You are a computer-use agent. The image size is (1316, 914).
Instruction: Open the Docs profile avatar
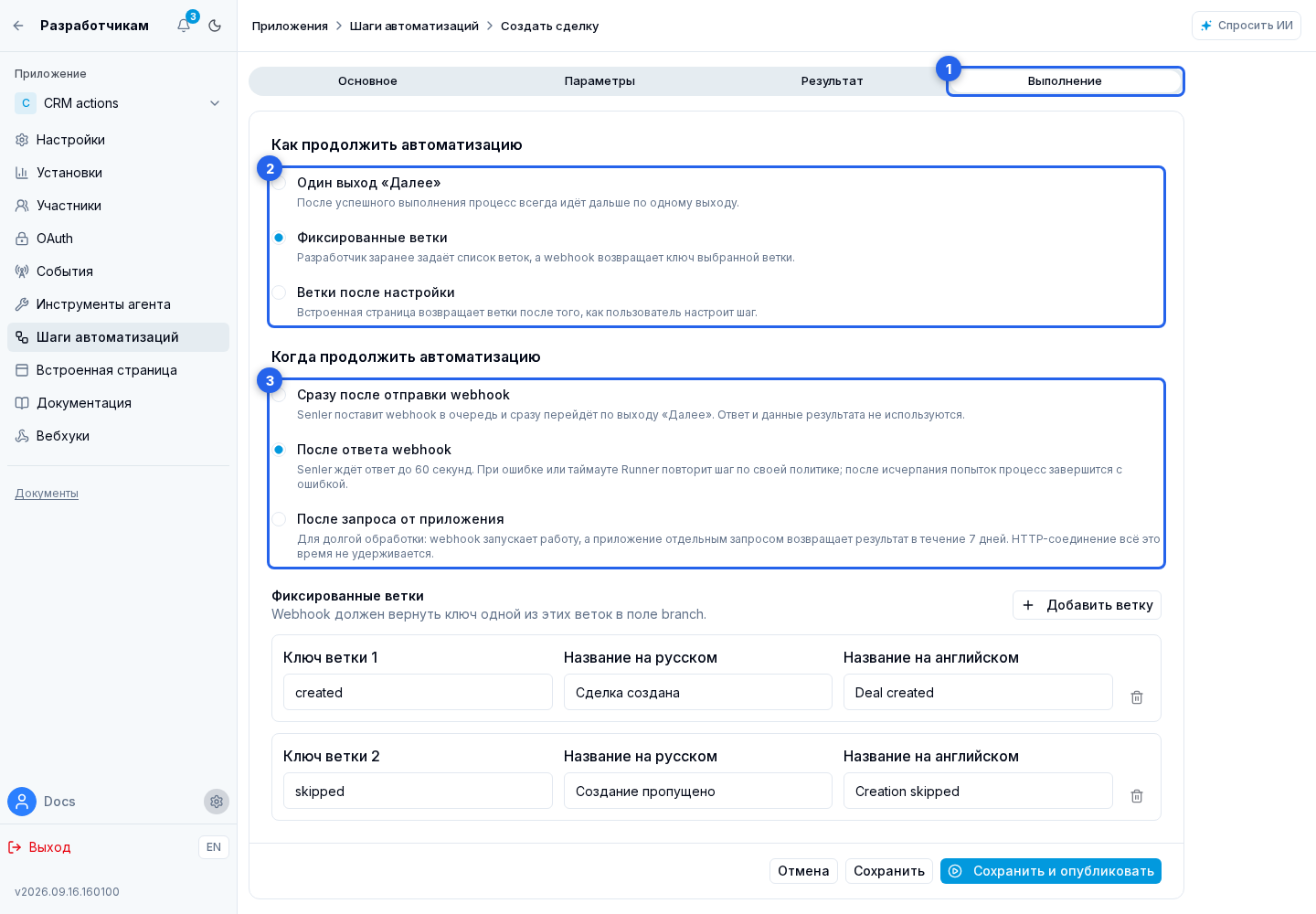[x=22, y=802]
